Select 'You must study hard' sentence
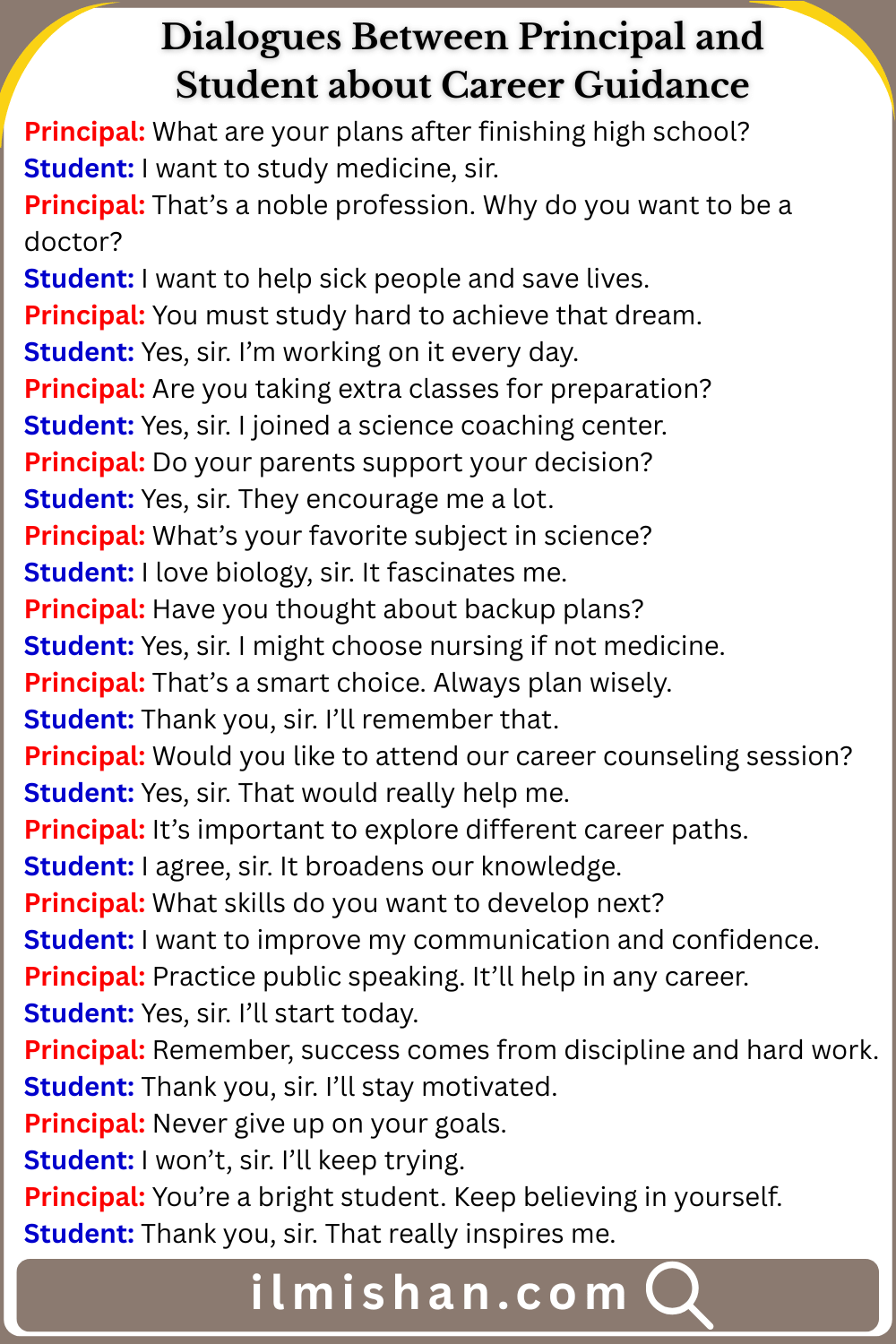The height and width of the screenshot is (1344, 896). [x=426, y=315]
